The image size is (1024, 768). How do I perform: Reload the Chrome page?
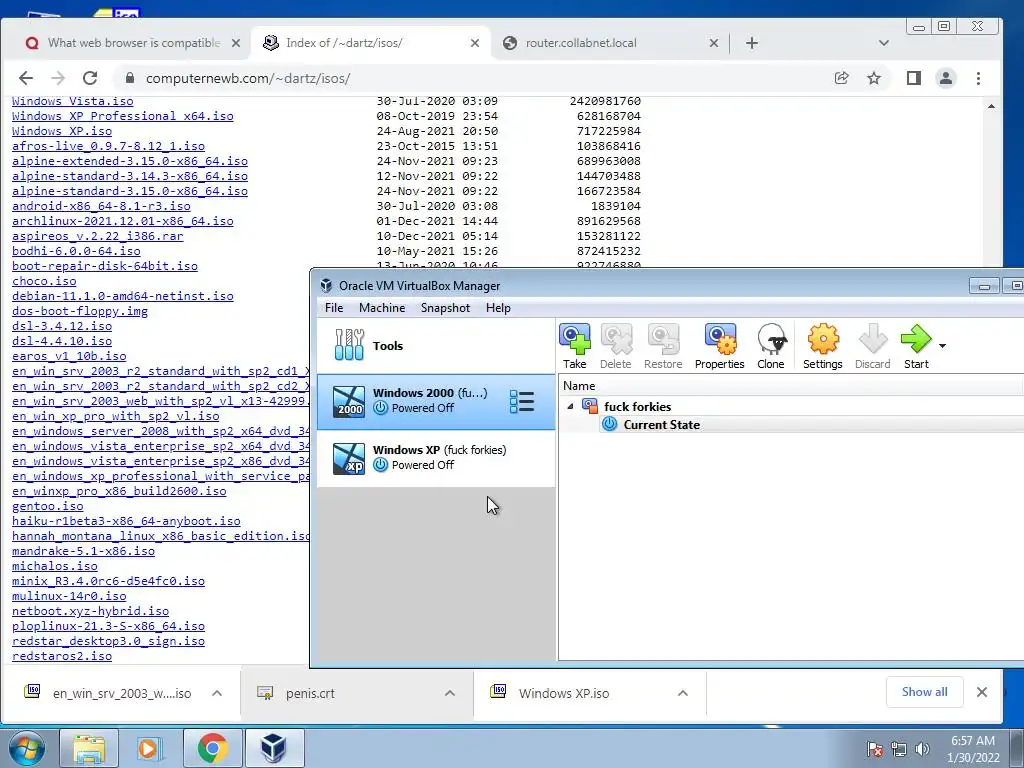tap(90, 78)
